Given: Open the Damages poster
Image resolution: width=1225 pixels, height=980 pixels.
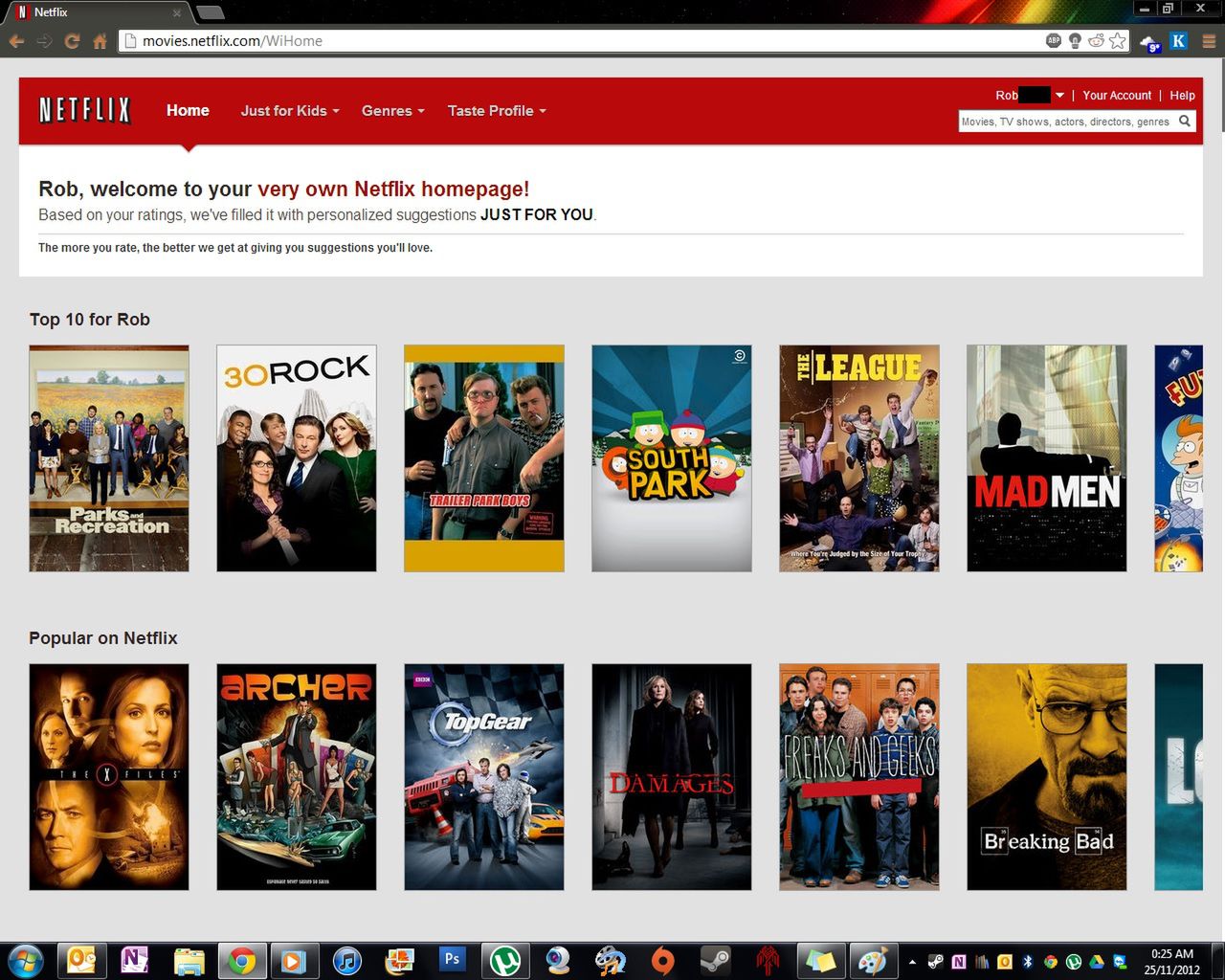Looking at the screenshot, I should 672,777.
